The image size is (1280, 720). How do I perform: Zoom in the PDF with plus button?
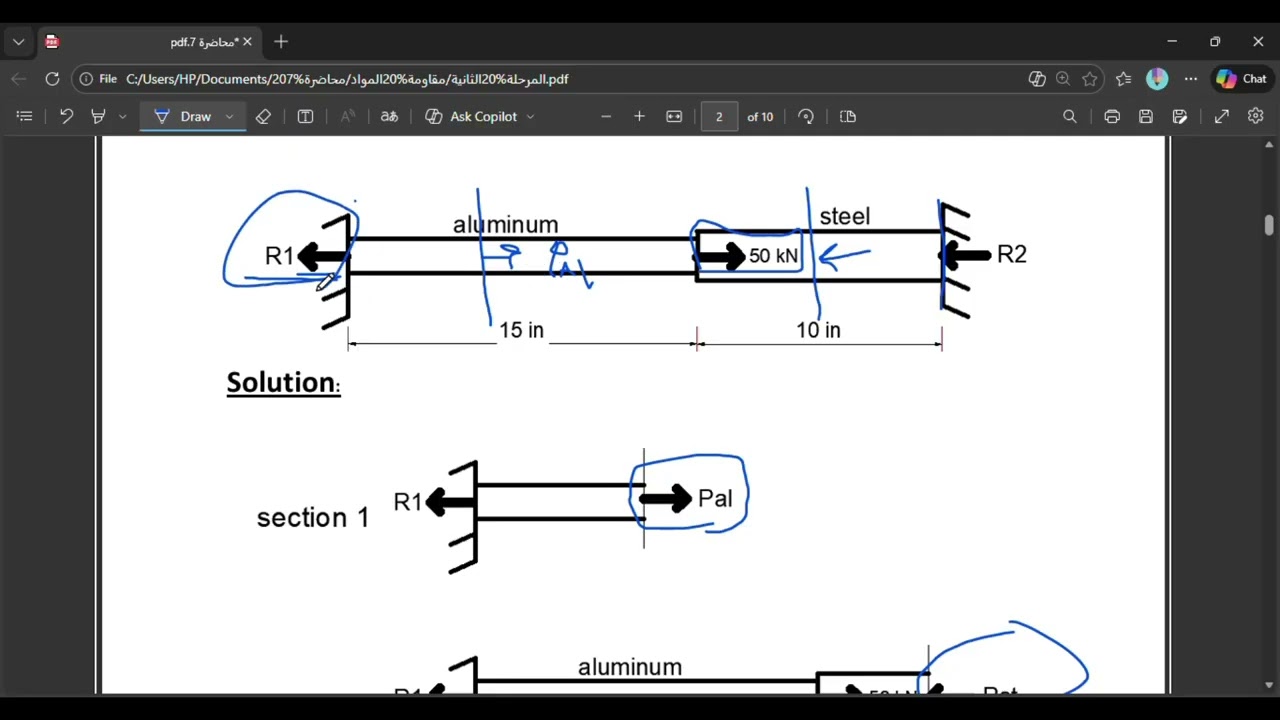[x=639, y=116]
